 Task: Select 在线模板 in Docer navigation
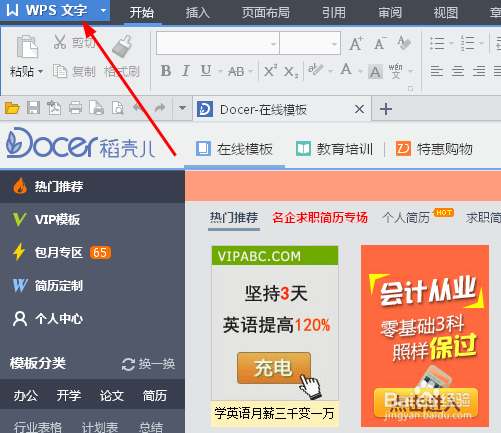pyautogui.click(x=234, y=149)
